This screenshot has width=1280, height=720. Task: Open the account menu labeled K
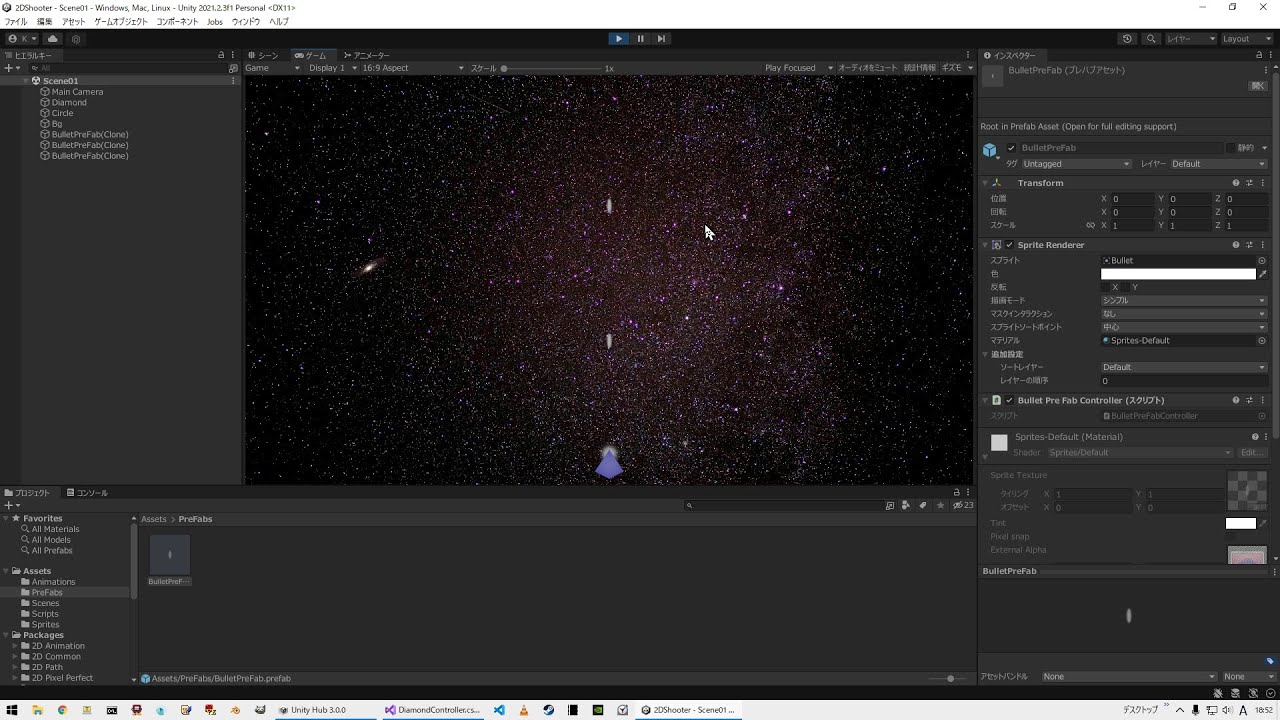click(x=22, y=39)
